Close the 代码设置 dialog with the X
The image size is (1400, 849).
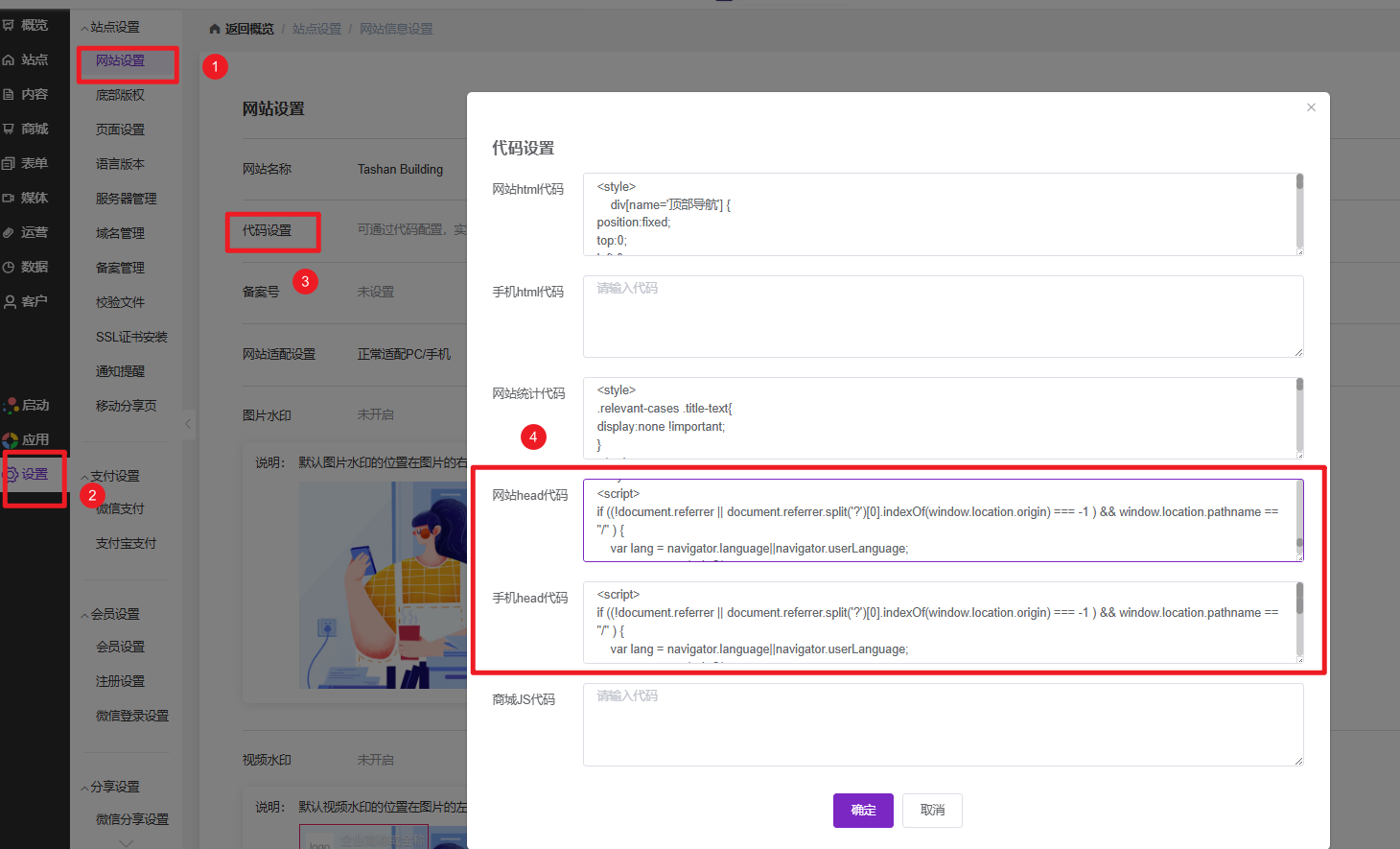coord(1311,107)
